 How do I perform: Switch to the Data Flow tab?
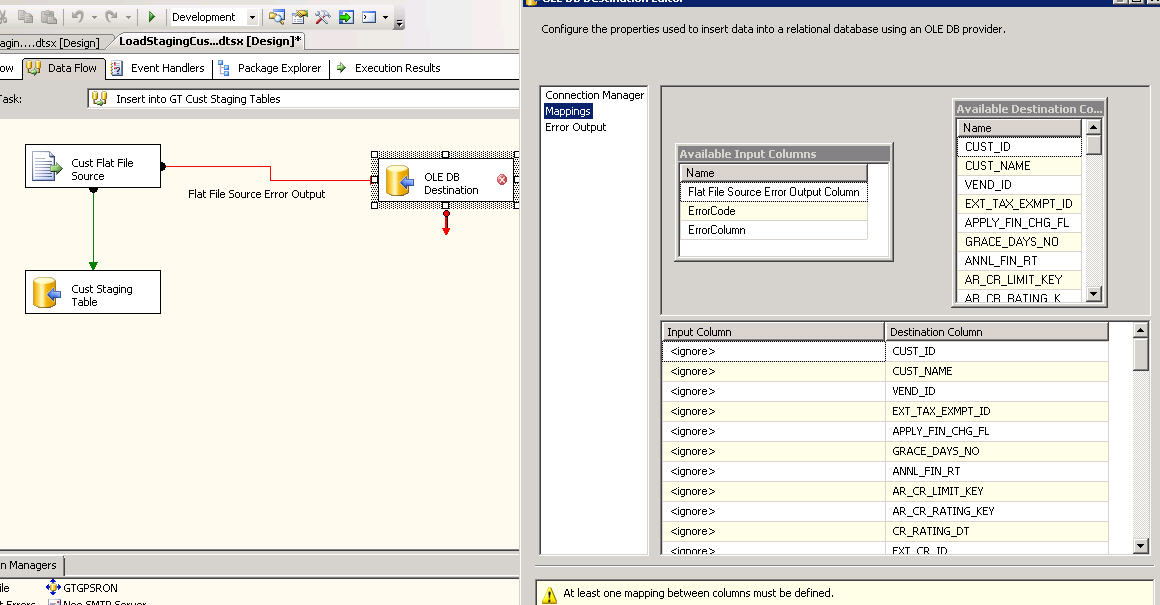pos(64,68)
